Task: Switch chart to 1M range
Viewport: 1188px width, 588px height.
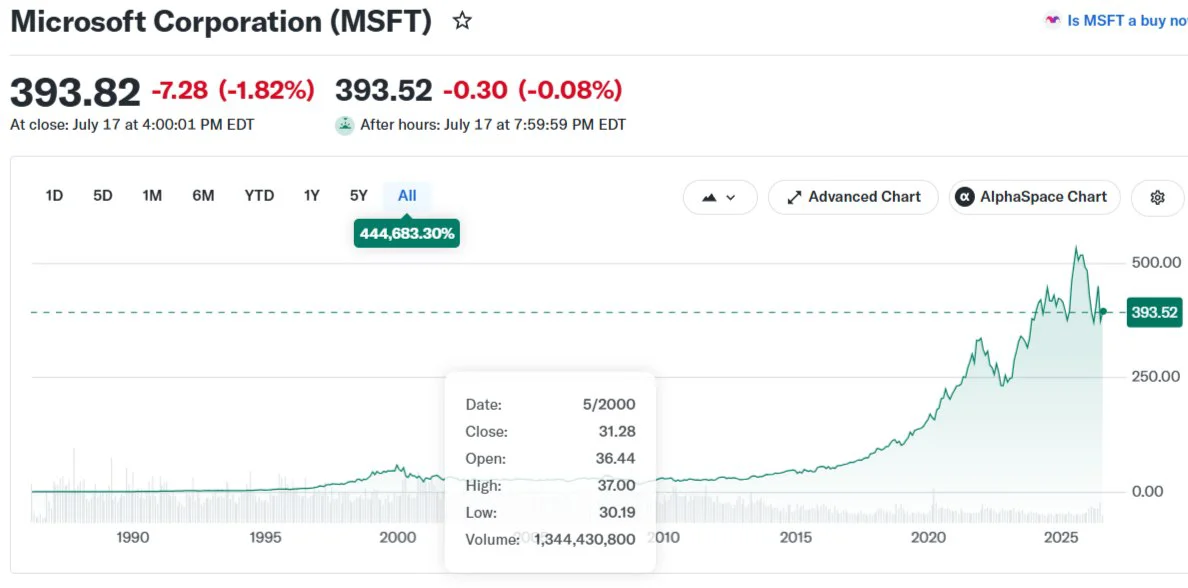Action: coord(152,196)
